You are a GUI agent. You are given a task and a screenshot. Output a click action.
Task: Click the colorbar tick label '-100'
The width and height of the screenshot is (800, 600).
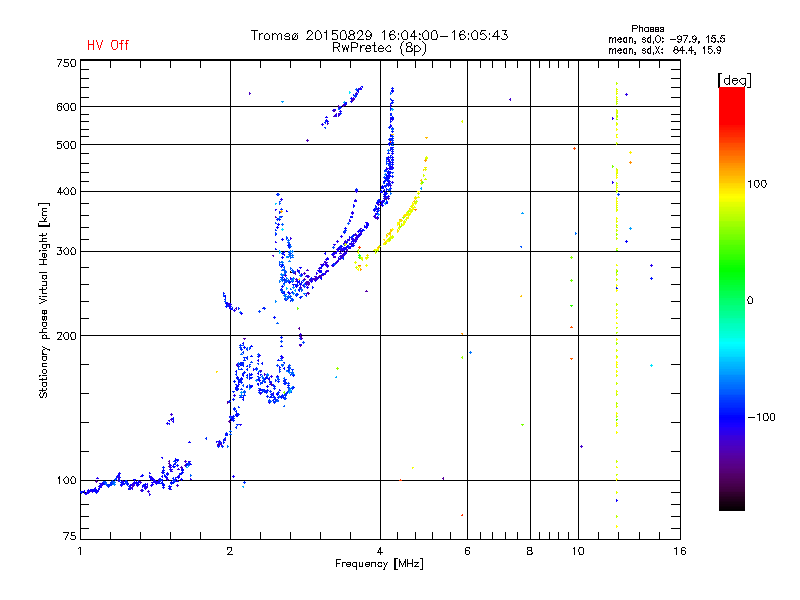761,417
